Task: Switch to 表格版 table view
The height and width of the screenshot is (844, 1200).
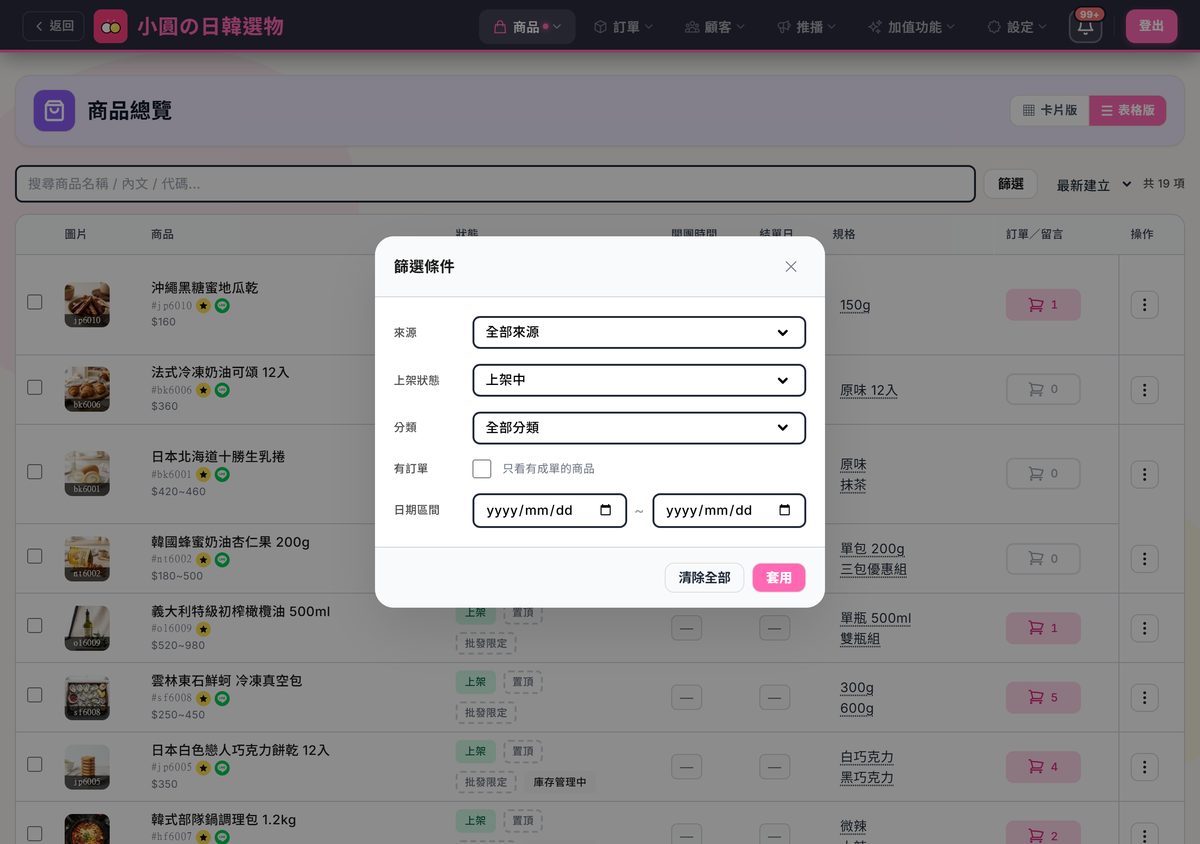Action: pos(1127,110)
